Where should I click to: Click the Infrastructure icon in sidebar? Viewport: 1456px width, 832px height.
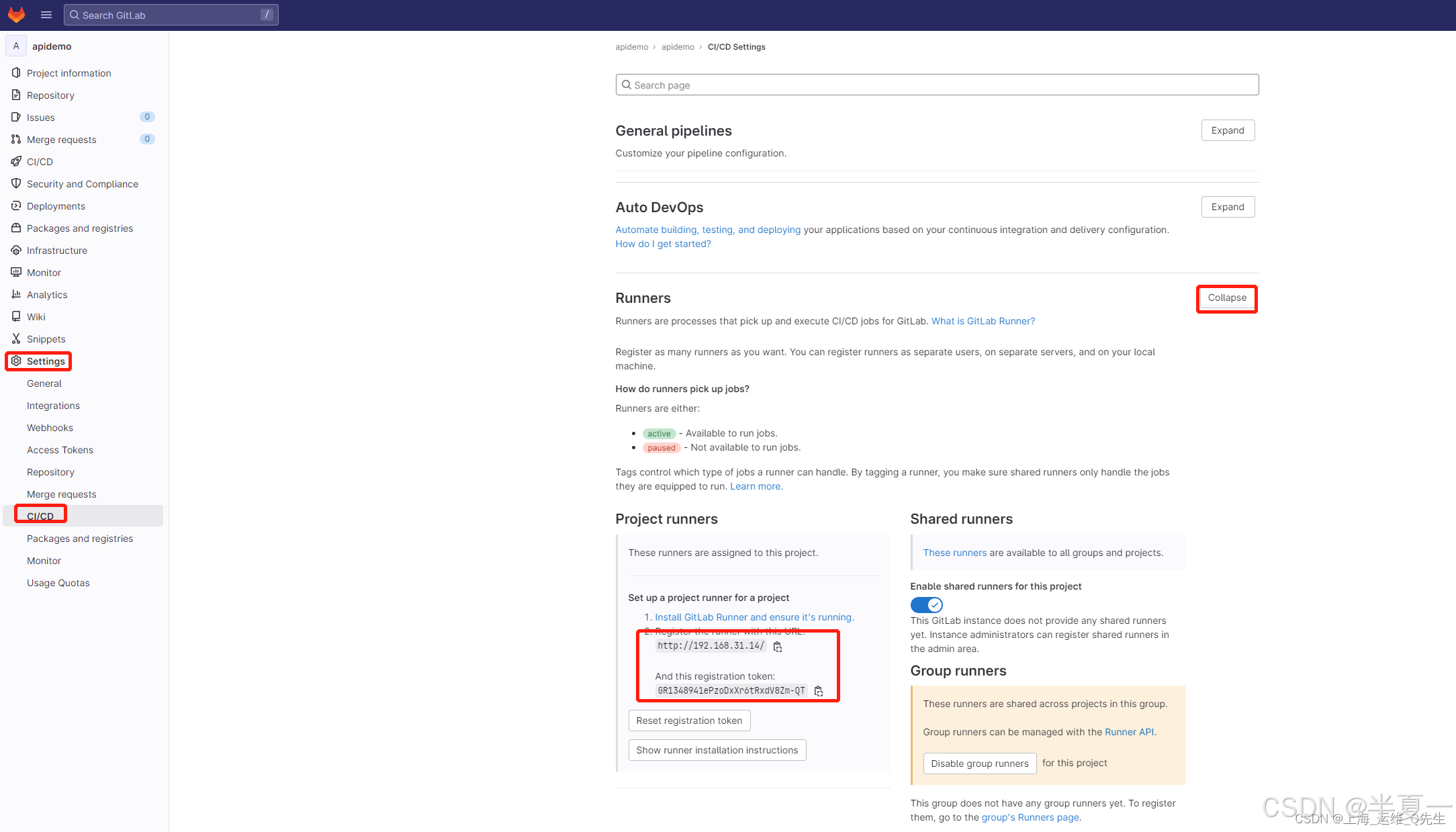(x=17, y=250)
